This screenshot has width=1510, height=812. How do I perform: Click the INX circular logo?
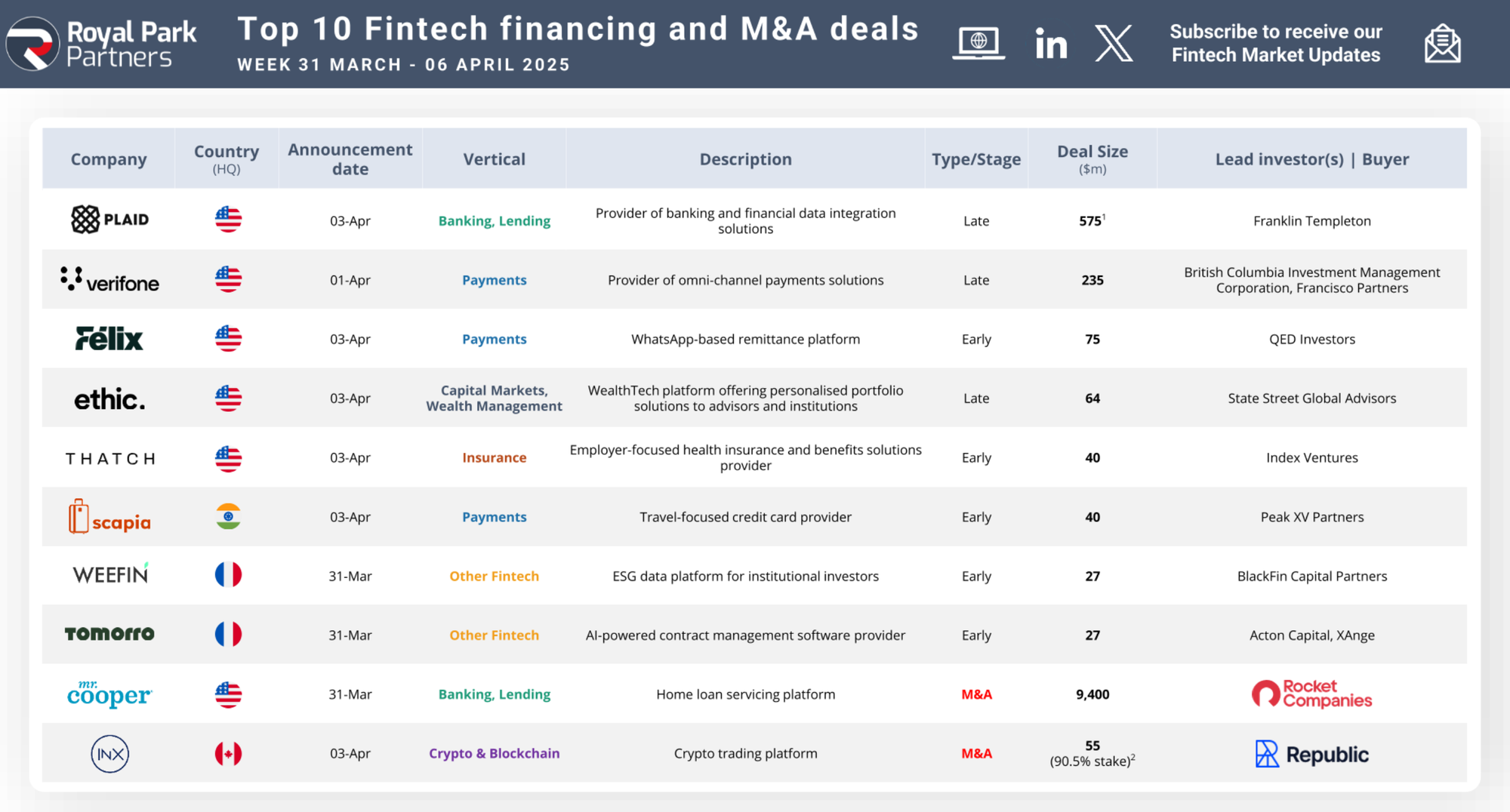click(110, 754)
